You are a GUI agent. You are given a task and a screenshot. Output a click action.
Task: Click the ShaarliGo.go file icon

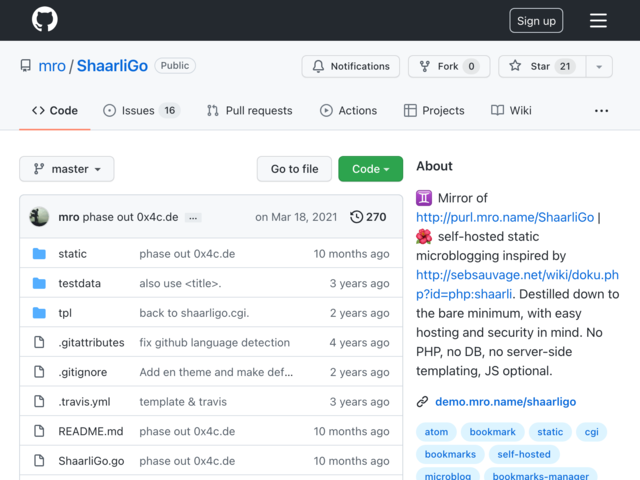(x=39, y=461)
